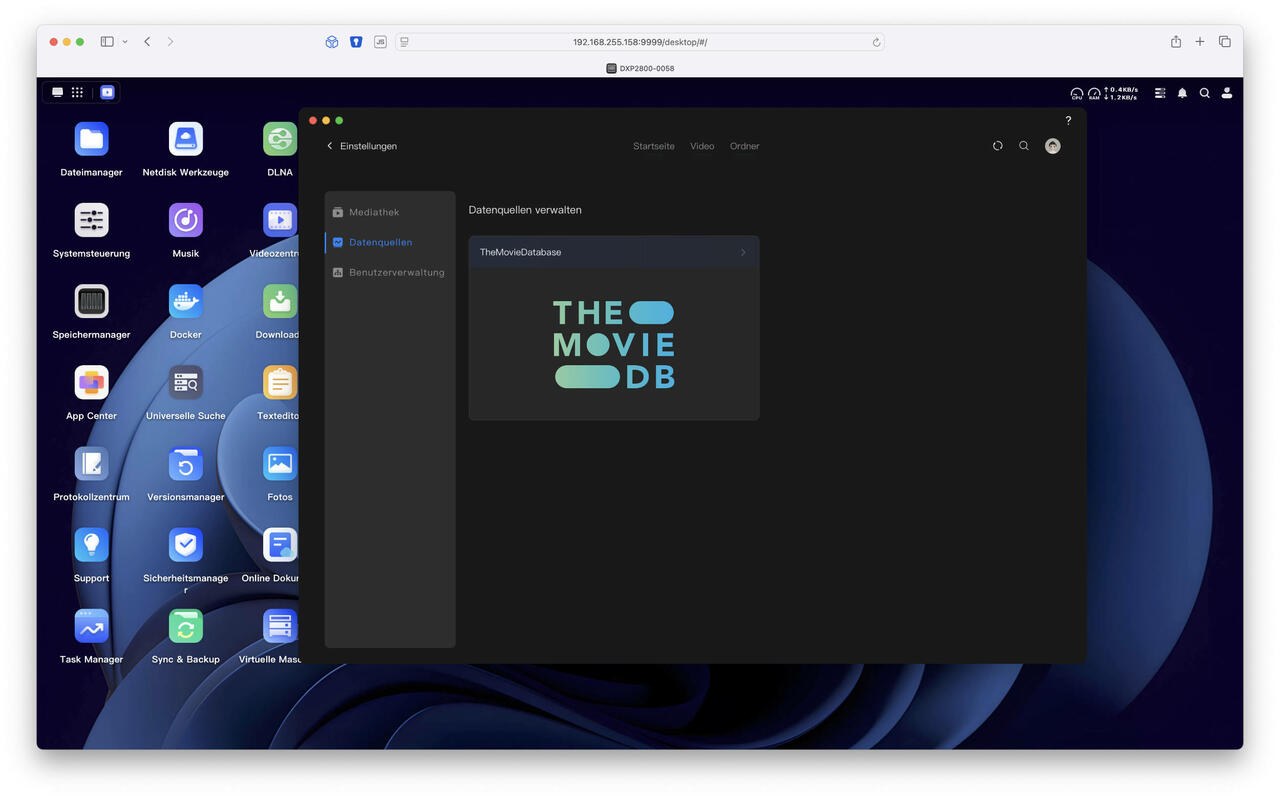Launch the Dateimanager desktop icon

[91, 140]
